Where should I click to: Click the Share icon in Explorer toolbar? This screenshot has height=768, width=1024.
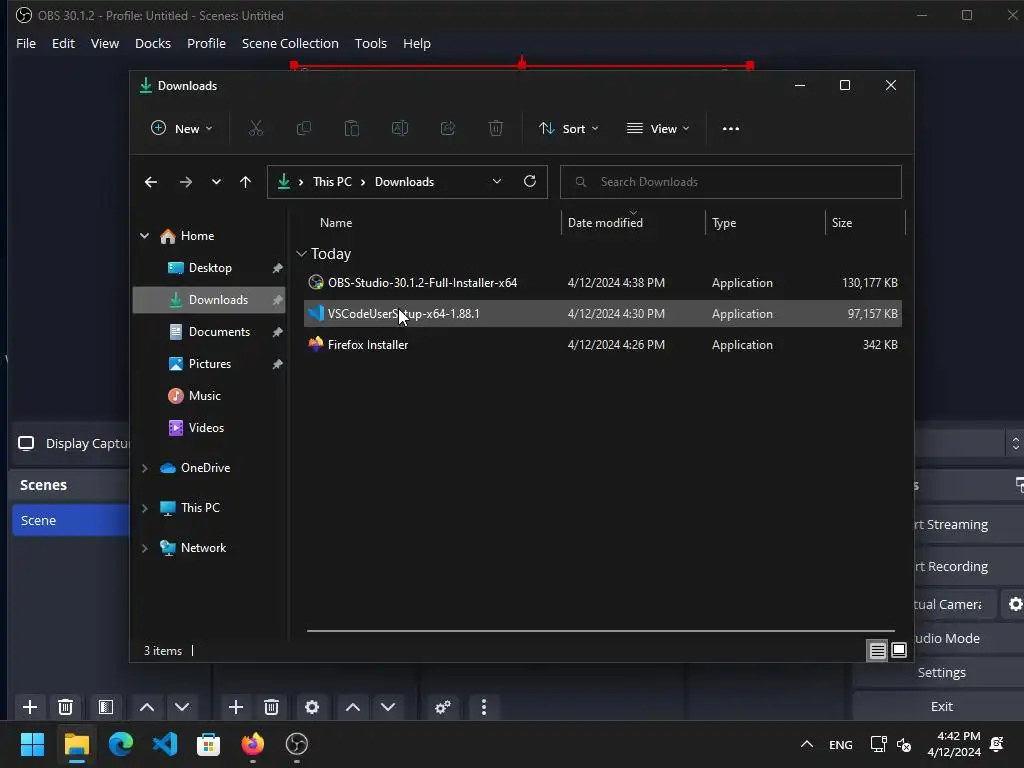pyautogui.click(x=448, y=129)
